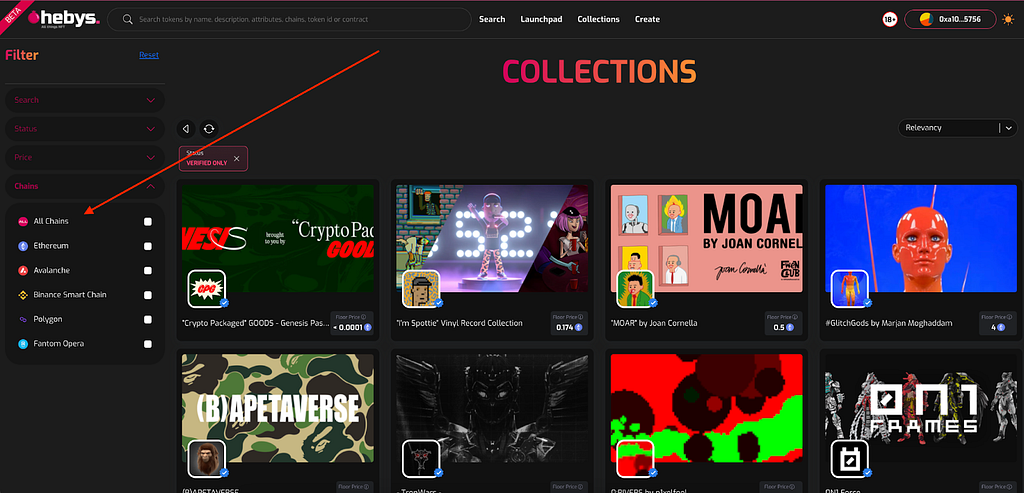Click the verified badge on the CPG avatar
The width and height of the screenshot is (1024, 493).
pyautogui.click(x=224, y=303)
